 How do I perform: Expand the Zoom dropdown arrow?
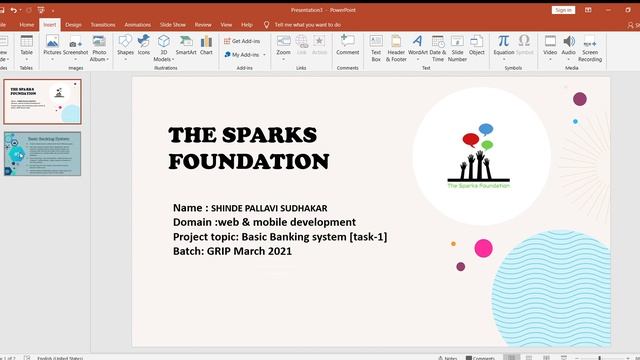pyautogui.click(x=283, y=60)
